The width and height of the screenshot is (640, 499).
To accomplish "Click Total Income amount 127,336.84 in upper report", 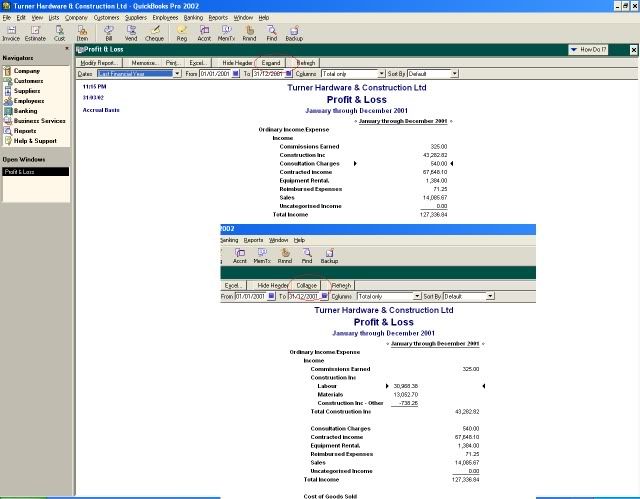I will point(433,215).
